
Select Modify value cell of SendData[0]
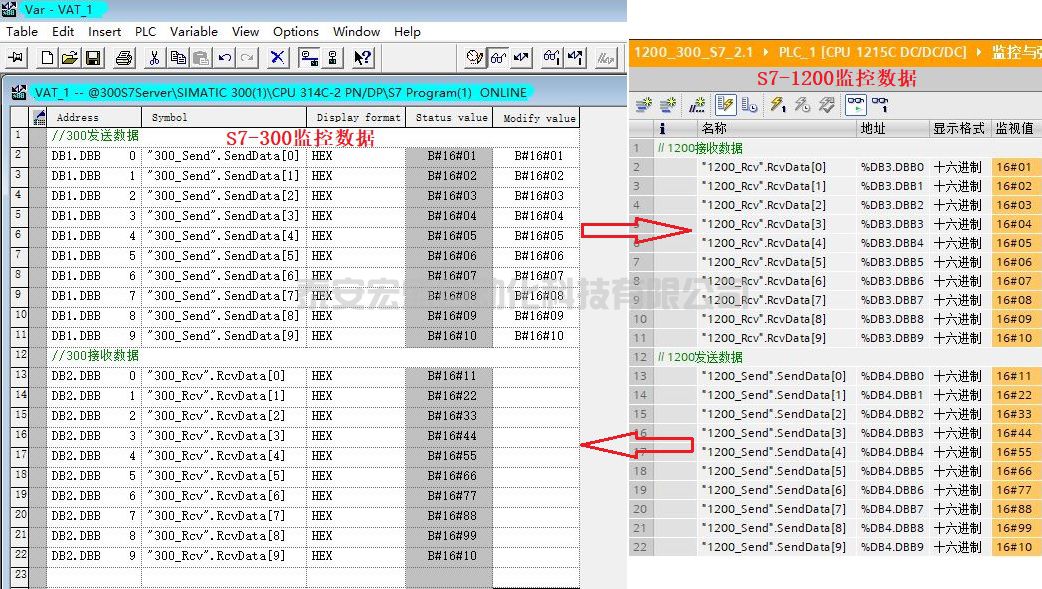pos(538,156)
